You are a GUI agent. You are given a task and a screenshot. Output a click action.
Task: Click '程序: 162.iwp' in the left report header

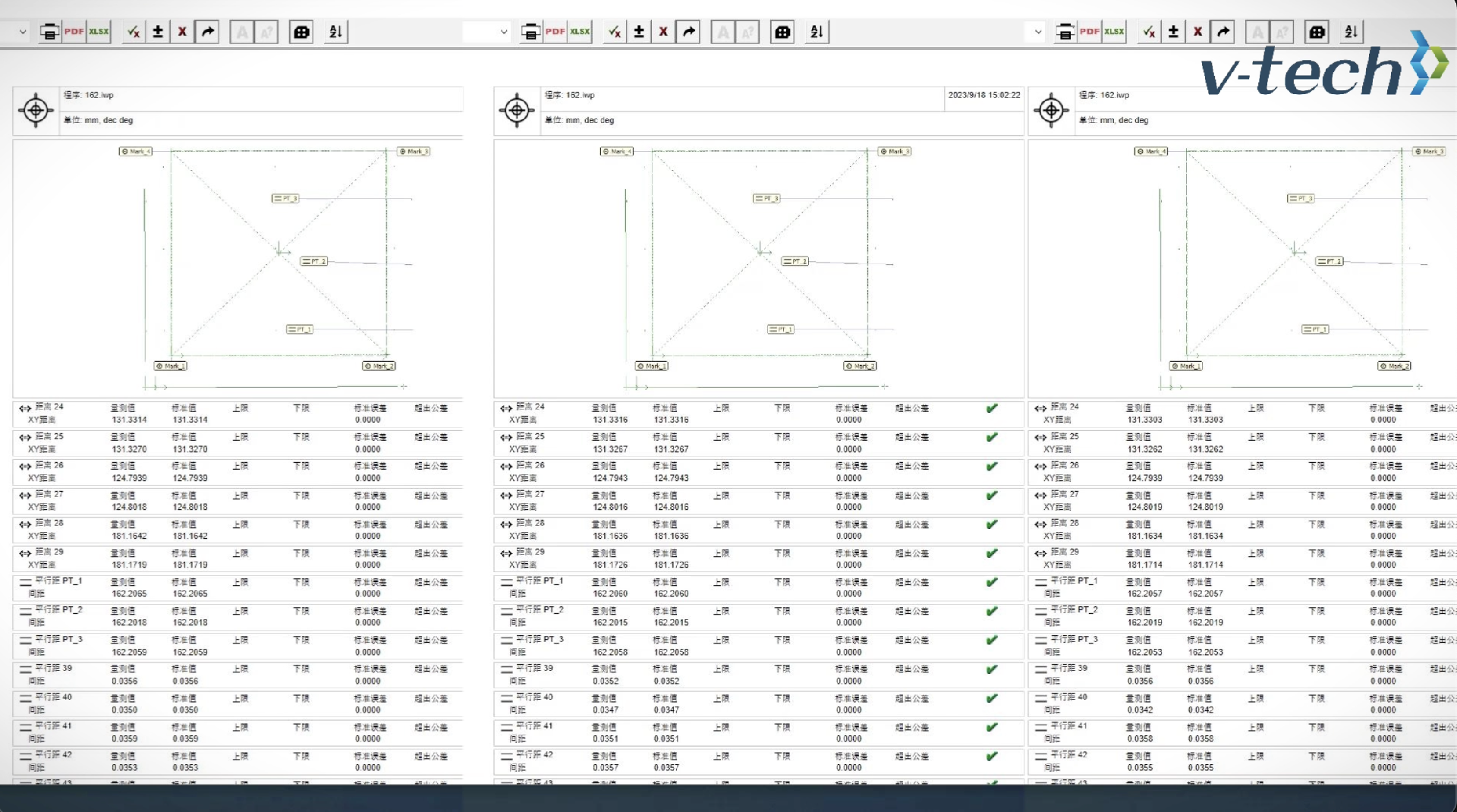89,95
